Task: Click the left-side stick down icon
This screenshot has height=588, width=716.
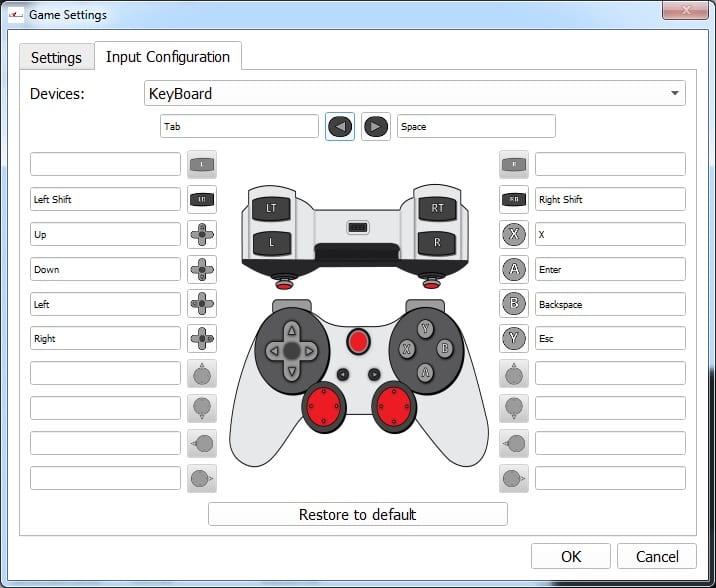Action: tap(202, 408)
